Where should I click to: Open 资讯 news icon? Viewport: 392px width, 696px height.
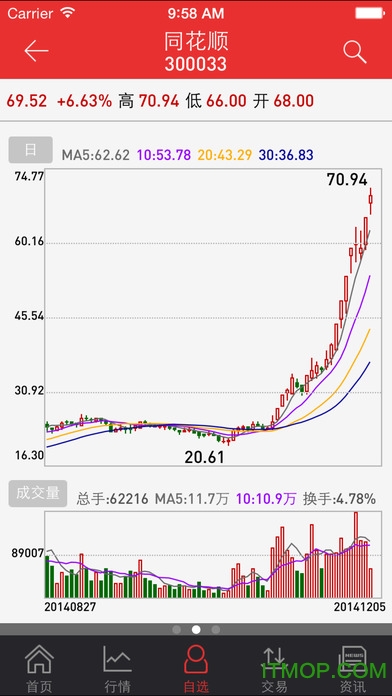coord(352,660)
